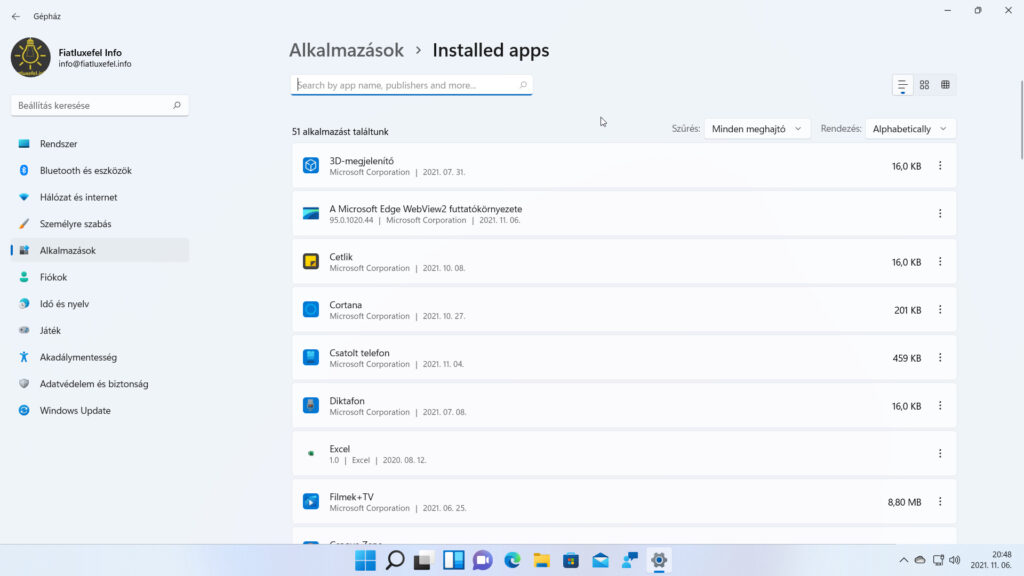This screenshot has width=1024, height=576.
Task: Click the magnifier in Beállítás keresése box
Action: click(x=176, y=105)
